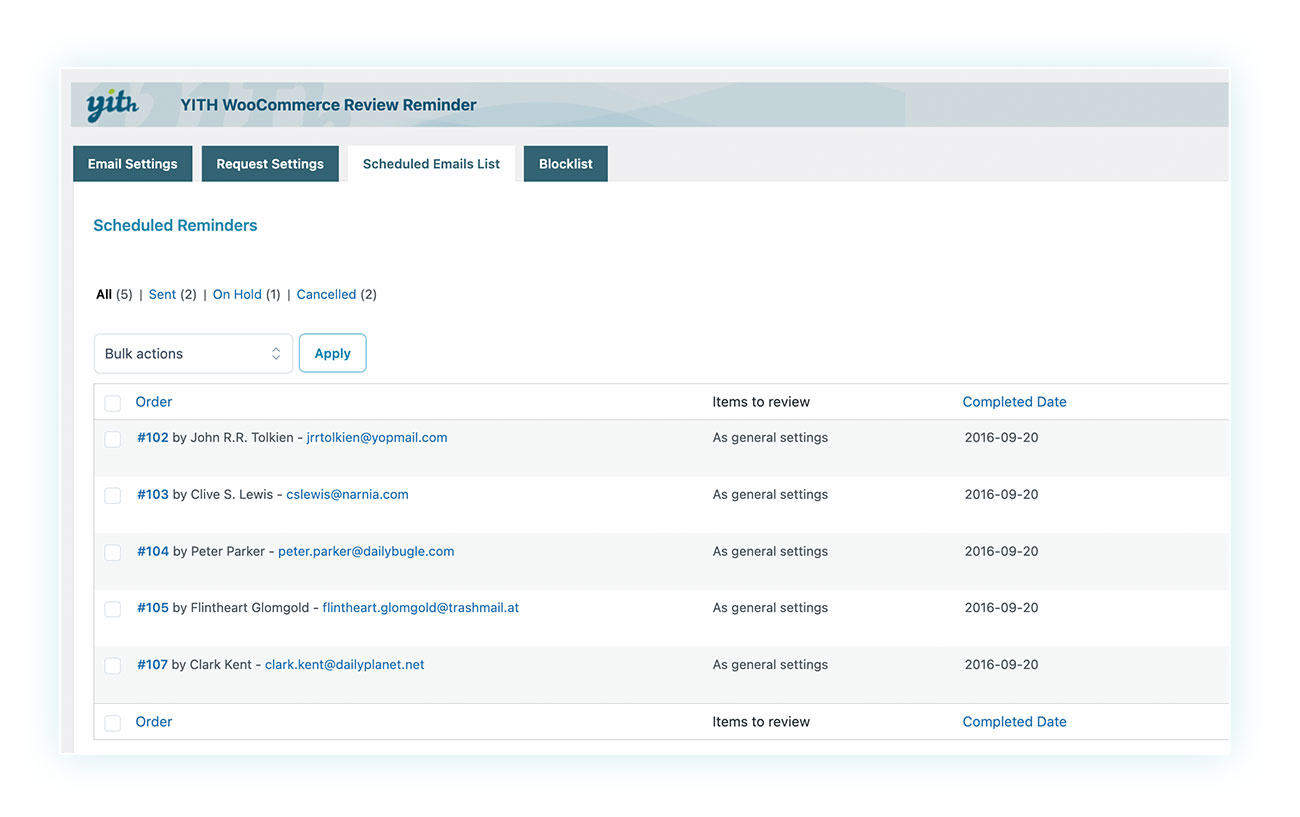
Task: Filter reminders by Sent
Action: [x=162, y=294]
